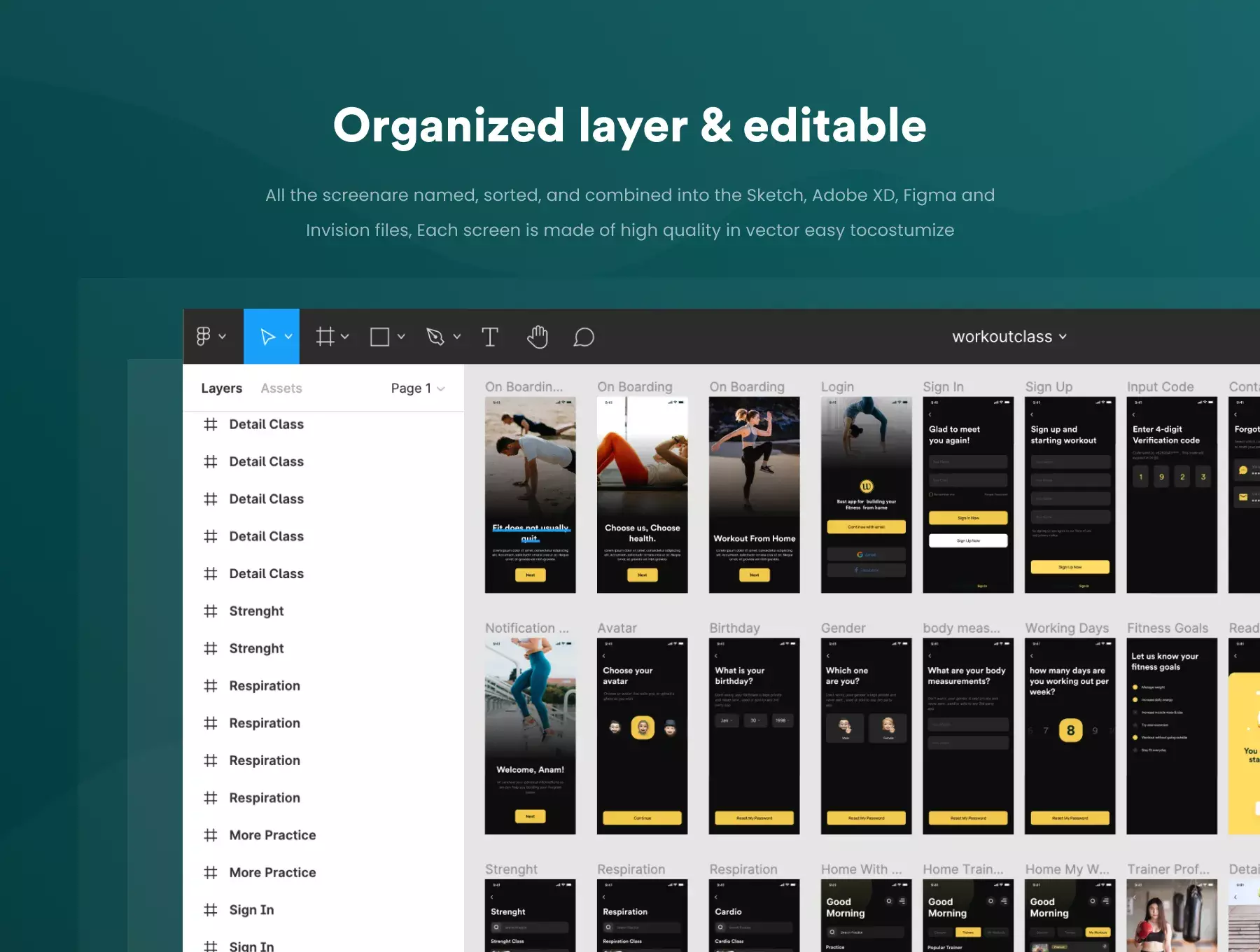
Task: Select the Pen tool
Action: tap(435, 337)
